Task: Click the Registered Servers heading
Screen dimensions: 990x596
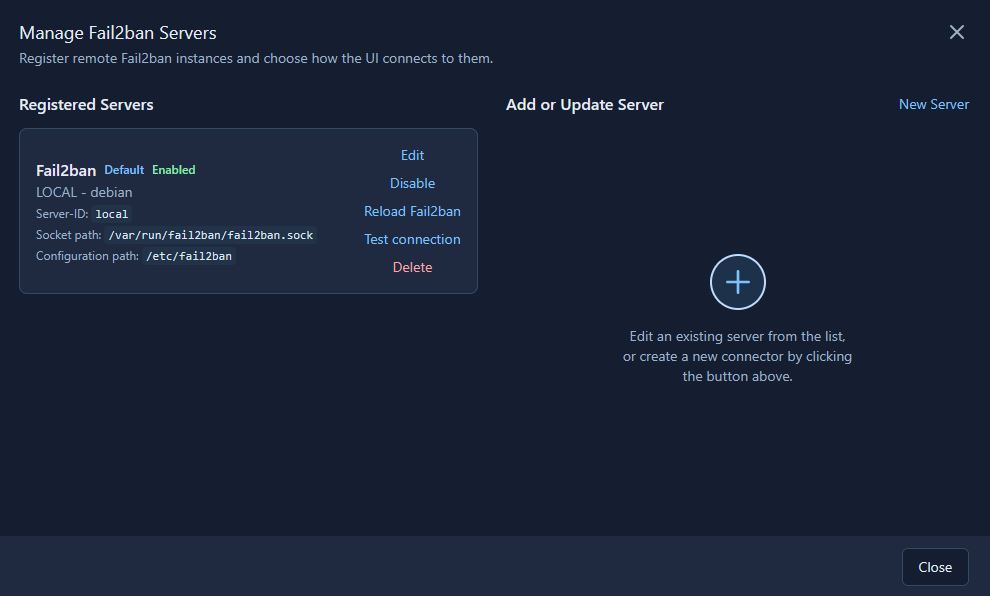Action: coord(86,105)
